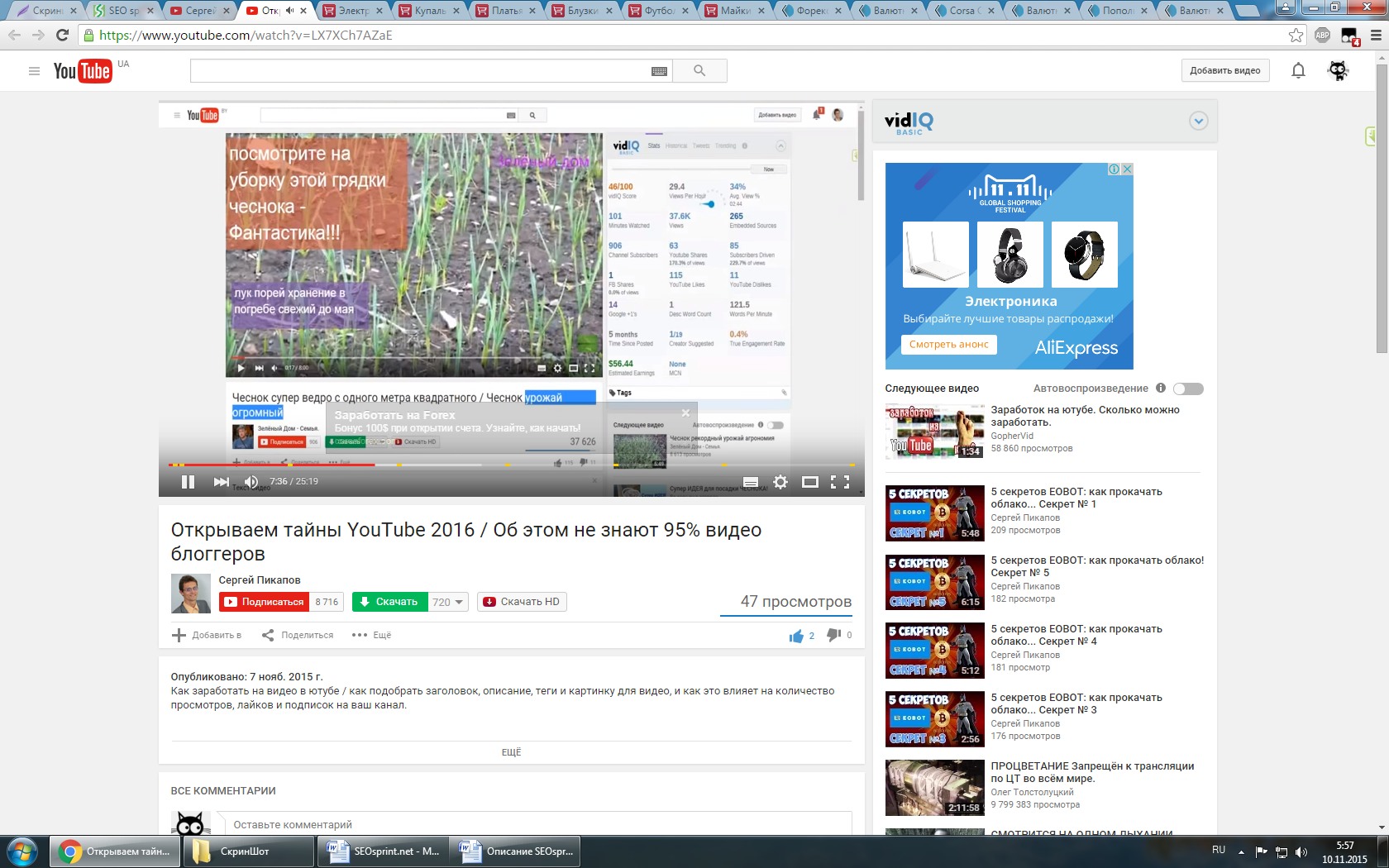Screen dimensions: 1389x868
Task: Switch to the Купаль browser tab
Action: pos(429,11)
